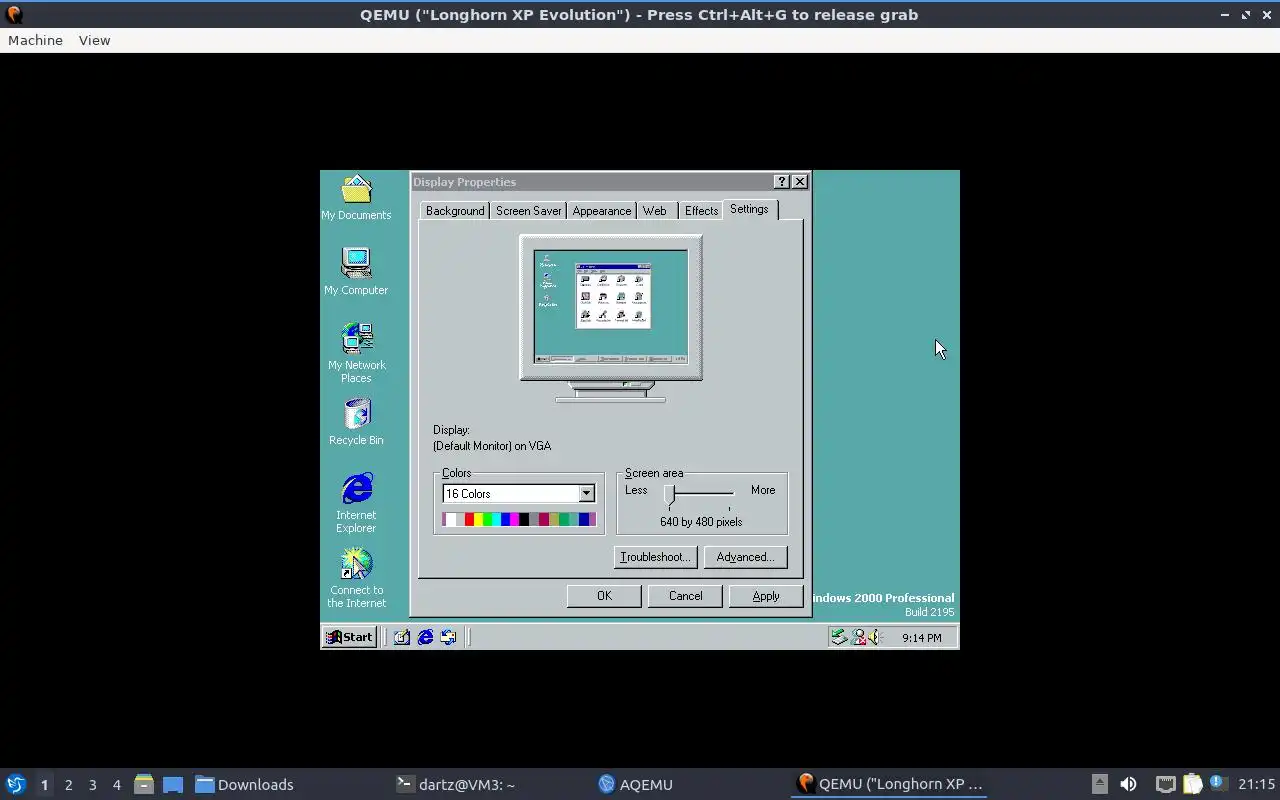Click host tray up-arrow expander icon
This screenshot has width=1280, height=800.
tap(1099, 784)
